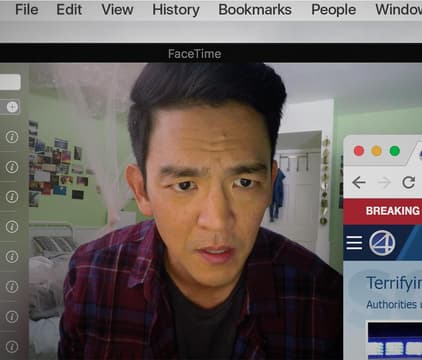Open the news video thumbnail
The width and height of the screenshot is (422, 360).
pos(395,341)
